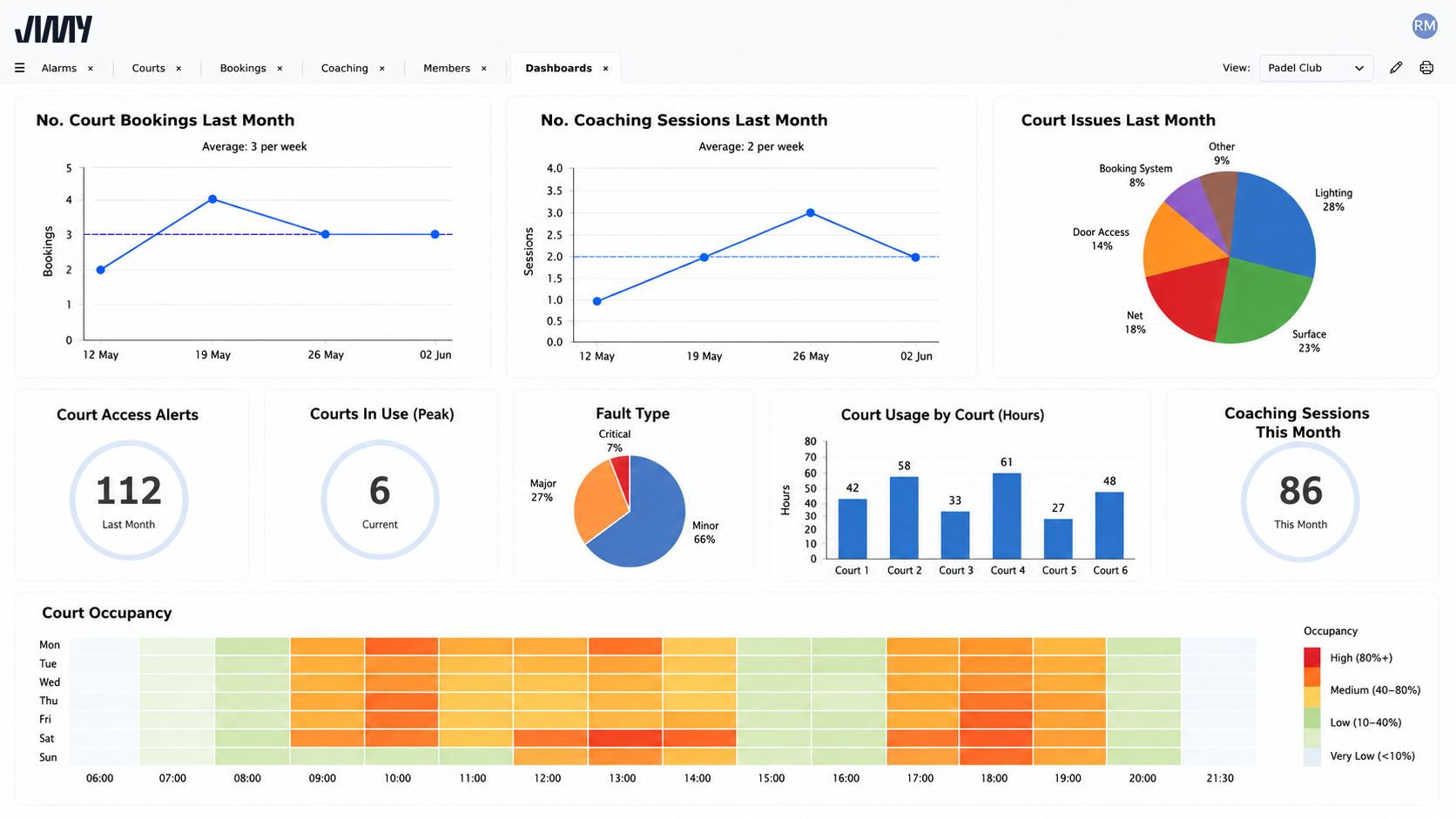The image size is (1456, 819).
Task: Click the Major slice in Fault Type pie
Action: [597, 505]
